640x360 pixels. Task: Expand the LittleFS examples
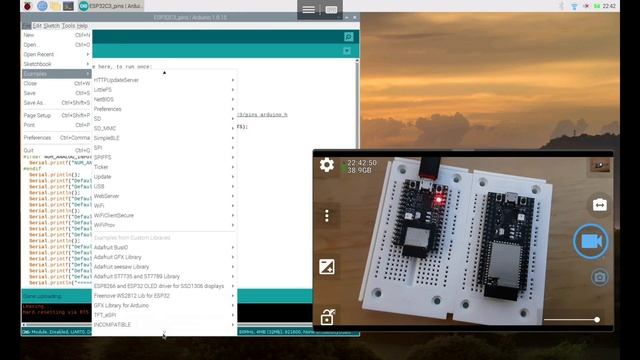pos(164,90)
